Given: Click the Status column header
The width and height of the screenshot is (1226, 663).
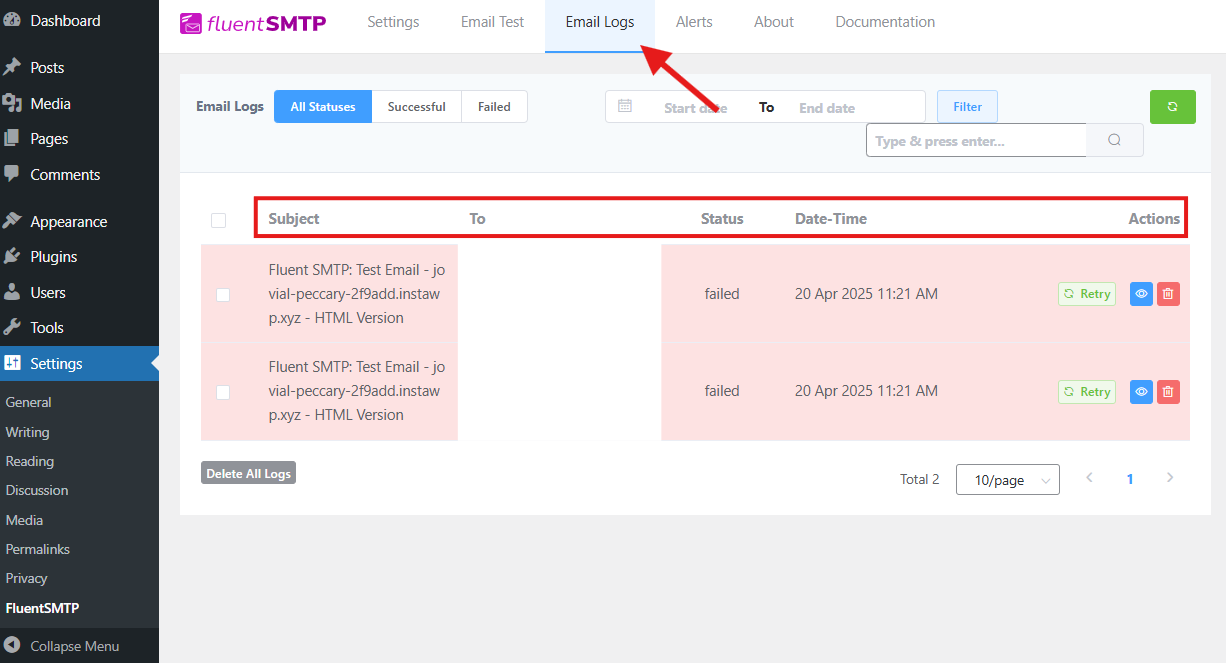Looking at the screenshot, I should tap(722, 218).
